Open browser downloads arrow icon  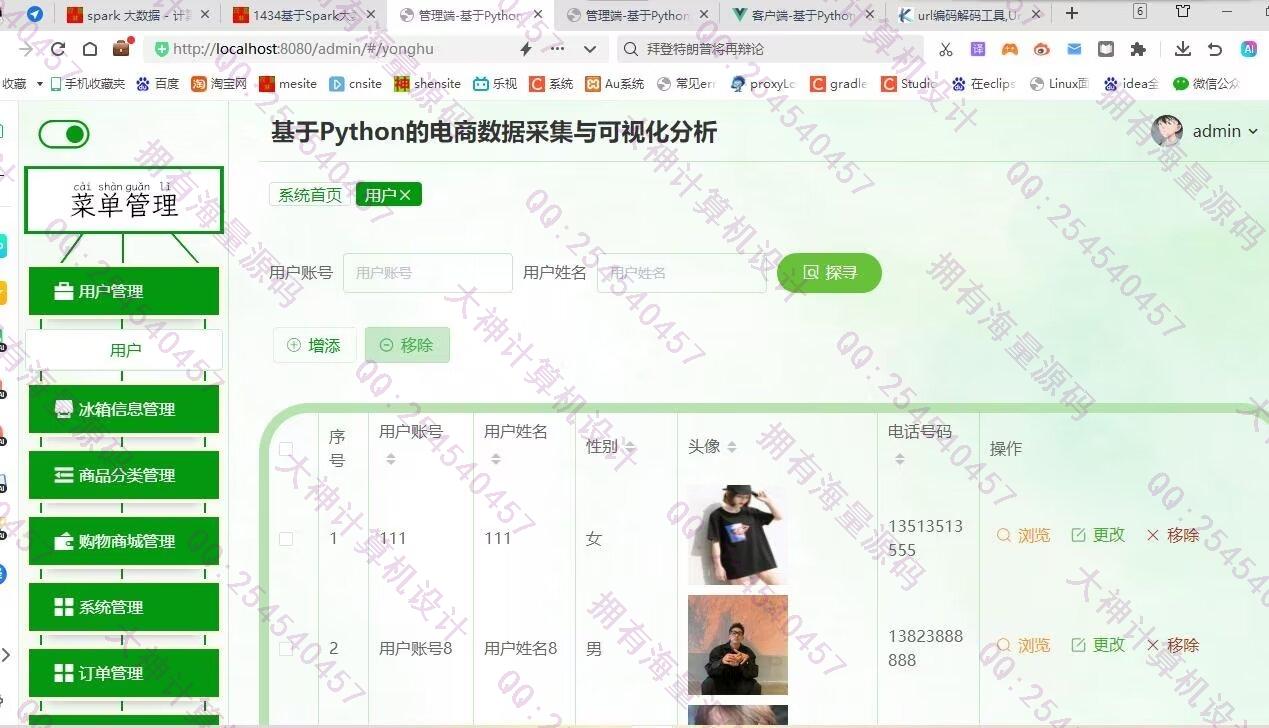(x=1183, y=49)
